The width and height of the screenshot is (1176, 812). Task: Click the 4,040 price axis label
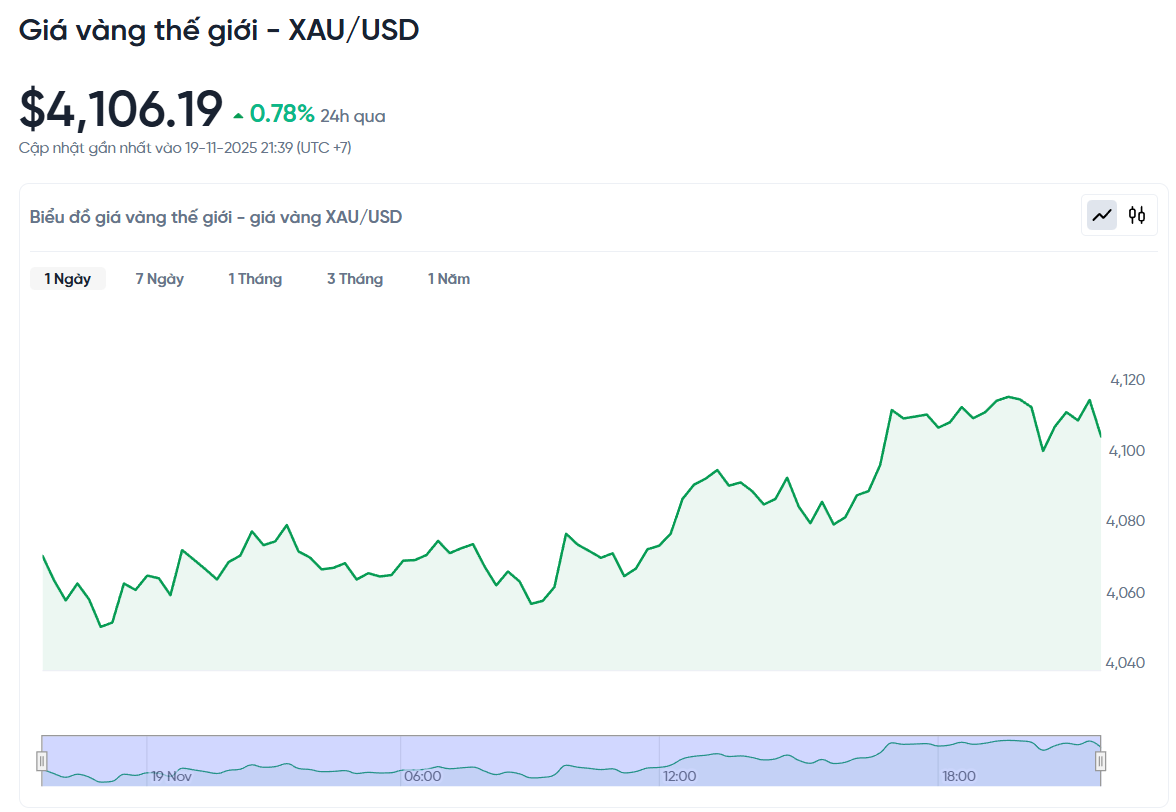(x=1127, y=663)
